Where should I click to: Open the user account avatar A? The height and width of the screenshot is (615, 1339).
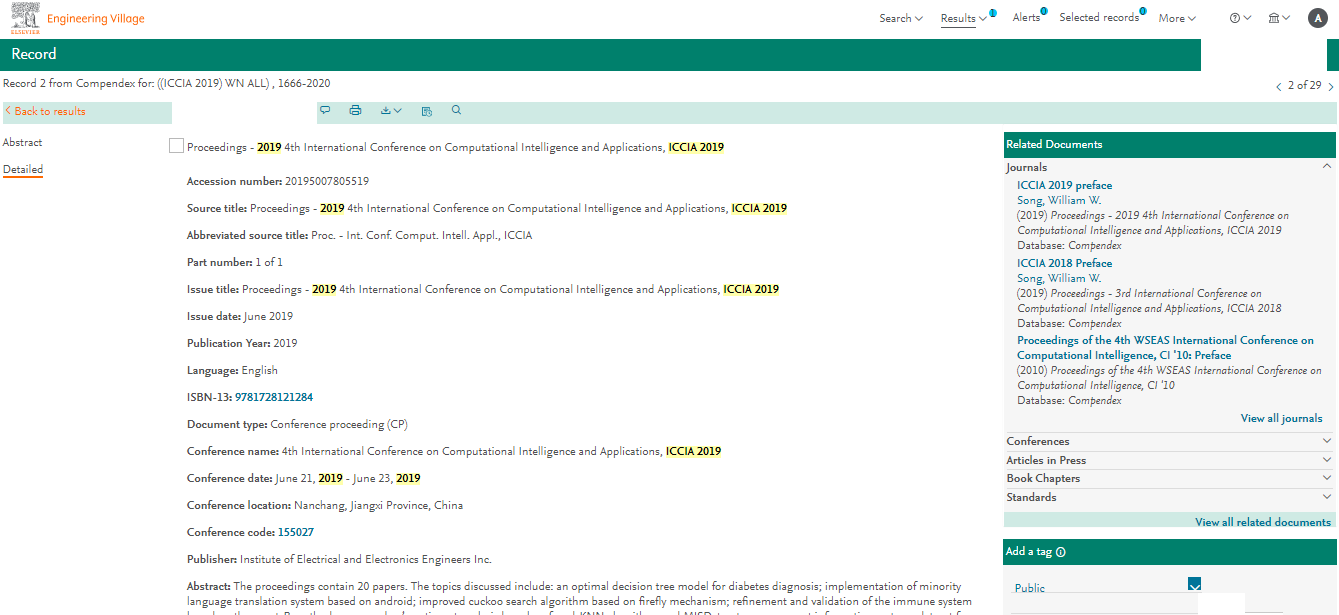(1317, 18)
